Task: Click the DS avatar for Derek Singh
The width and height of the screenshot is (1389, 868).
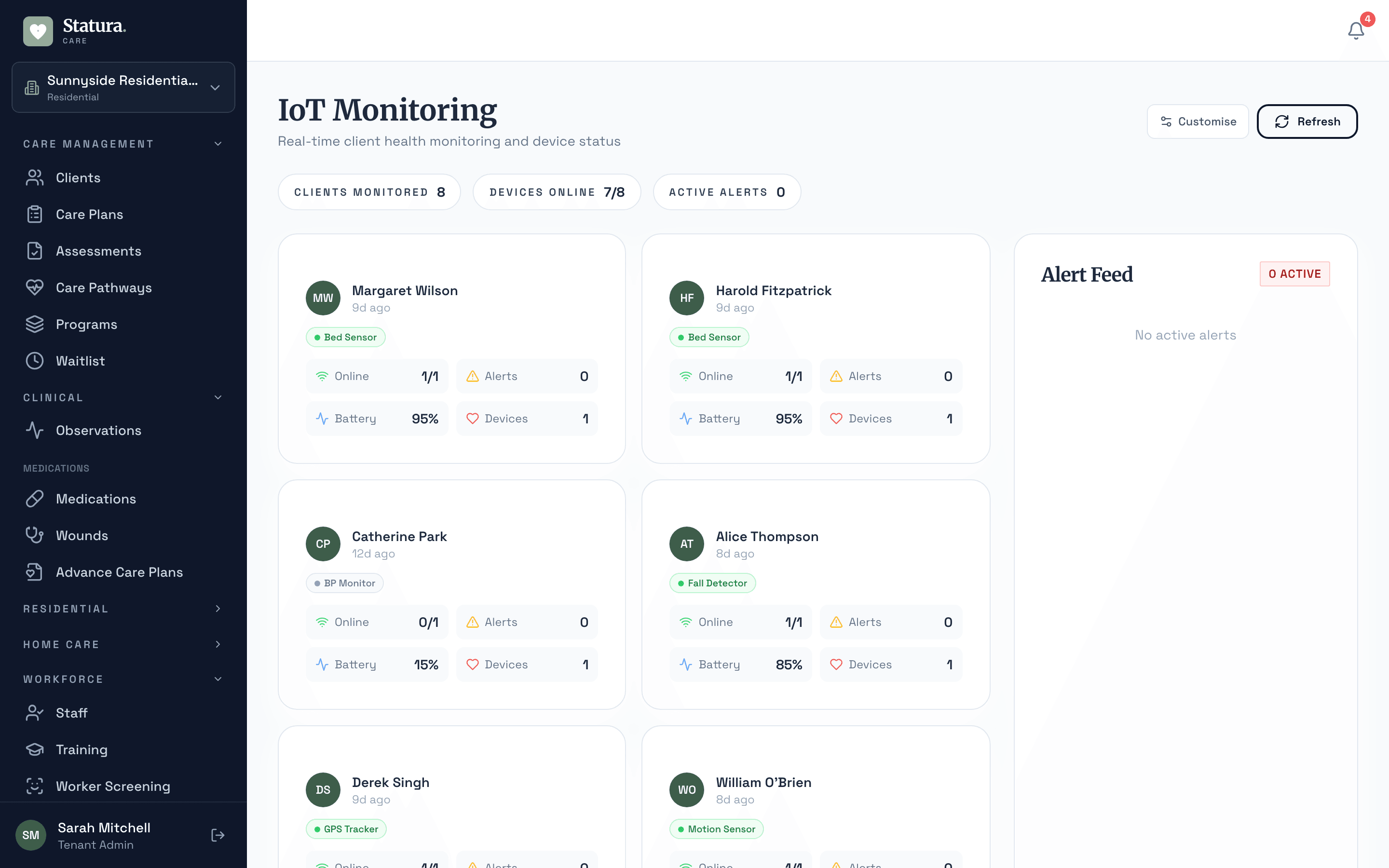Action: [323, 790]
